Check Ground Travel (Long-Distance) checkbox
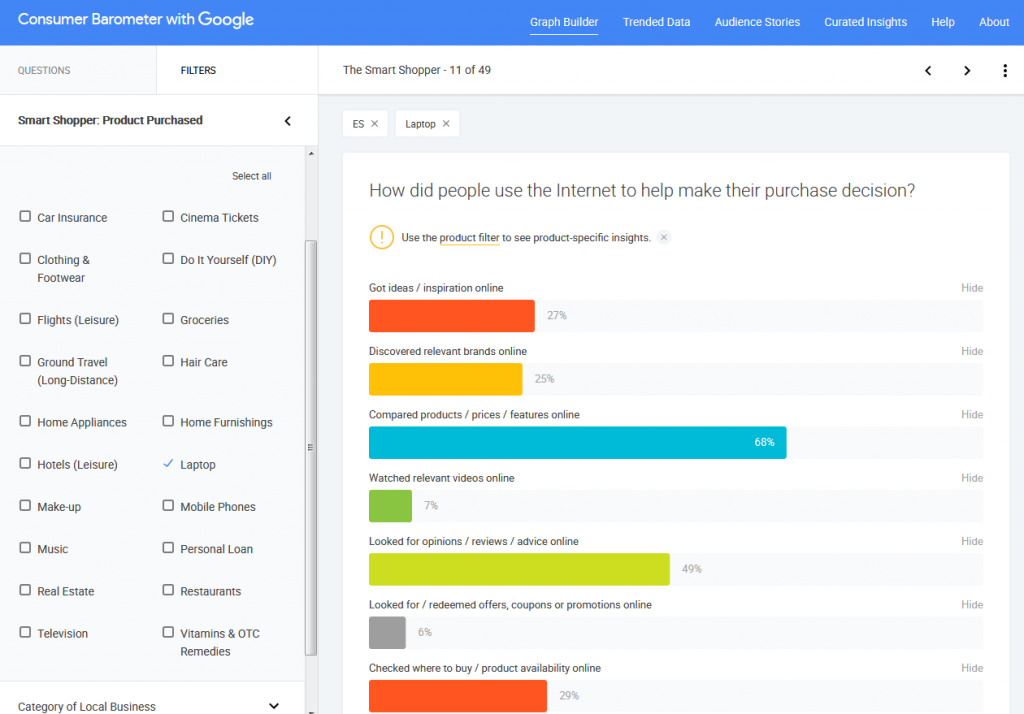Screen dimensions: 1024x714 pyautogui.click(x=25, y=361)
